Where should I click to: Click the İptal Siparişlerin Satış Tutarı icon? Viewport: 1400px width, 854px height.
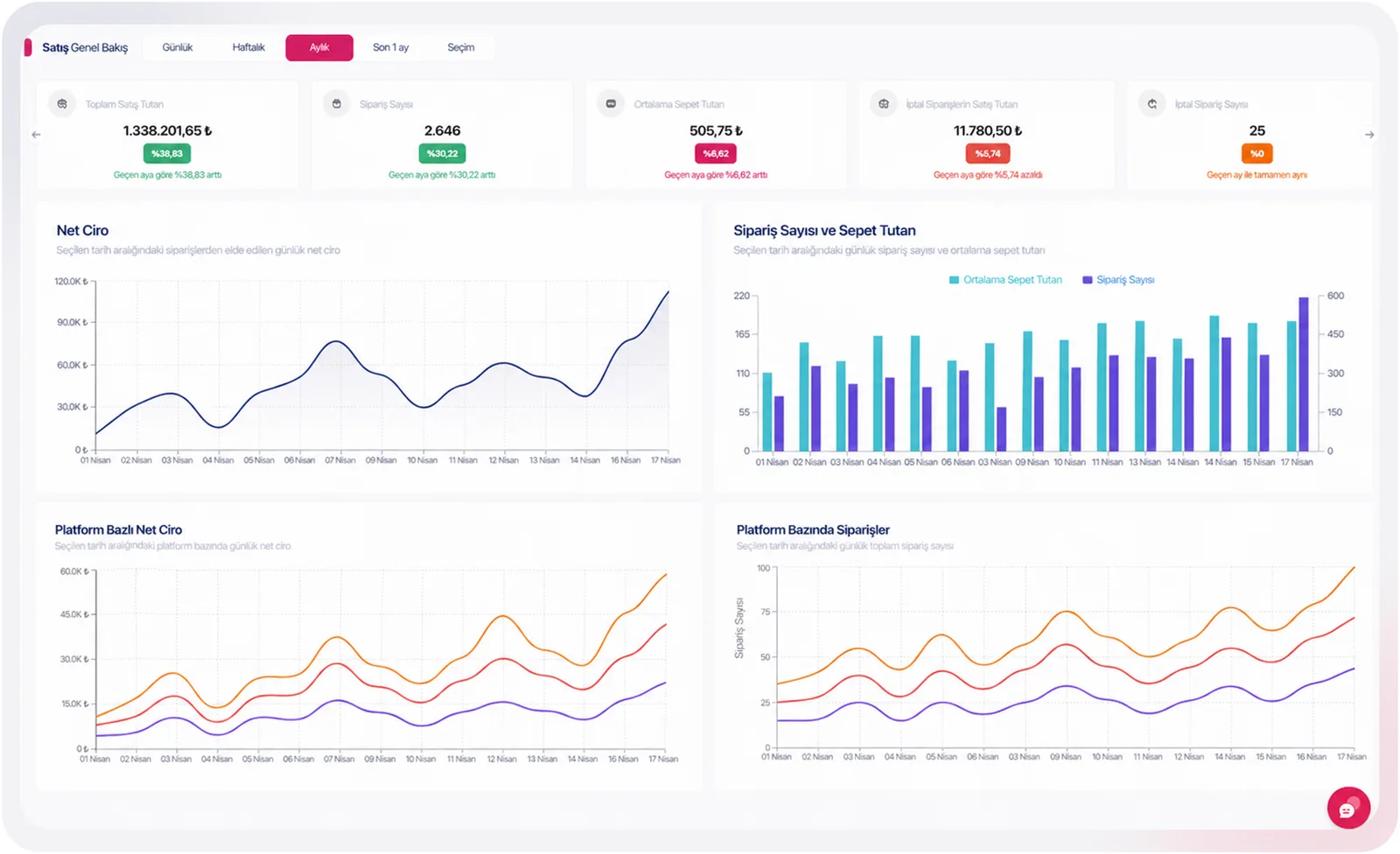point(884,103)
